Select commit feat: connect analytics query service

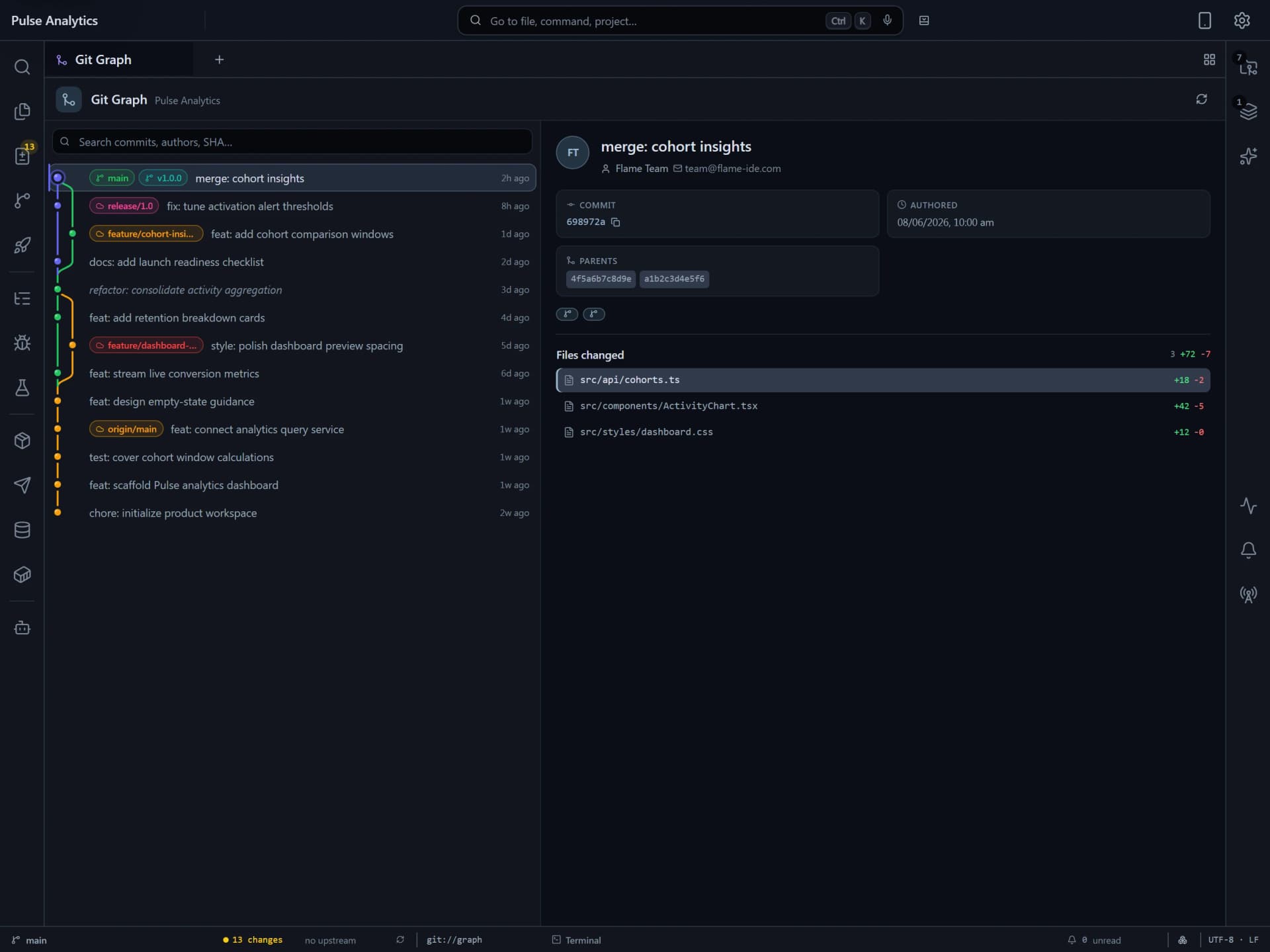tap(292, 429)
